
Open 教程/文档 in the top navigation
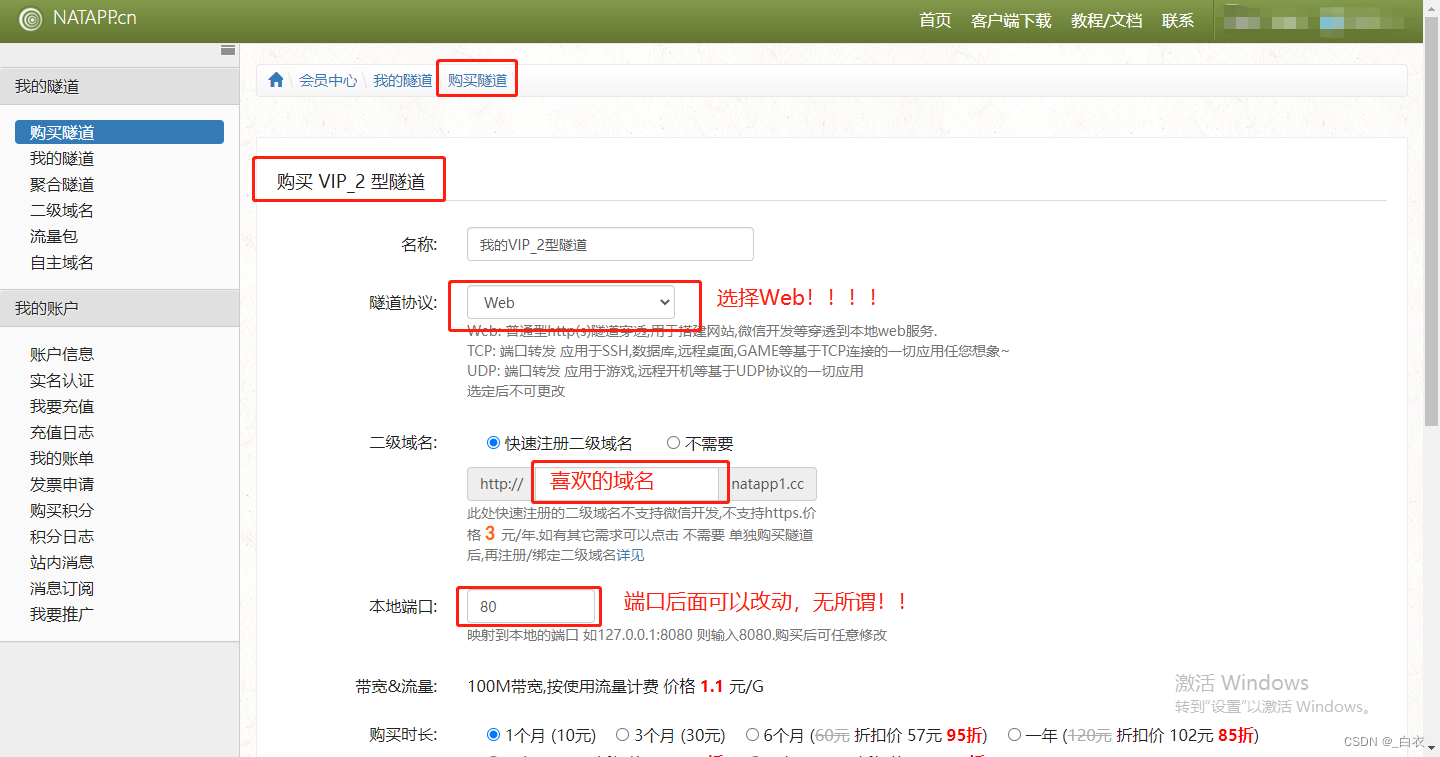point(1106,20)
